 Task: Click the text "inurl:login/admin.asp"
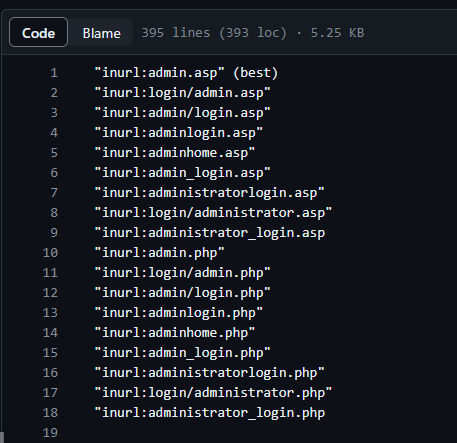pos(182,93)
